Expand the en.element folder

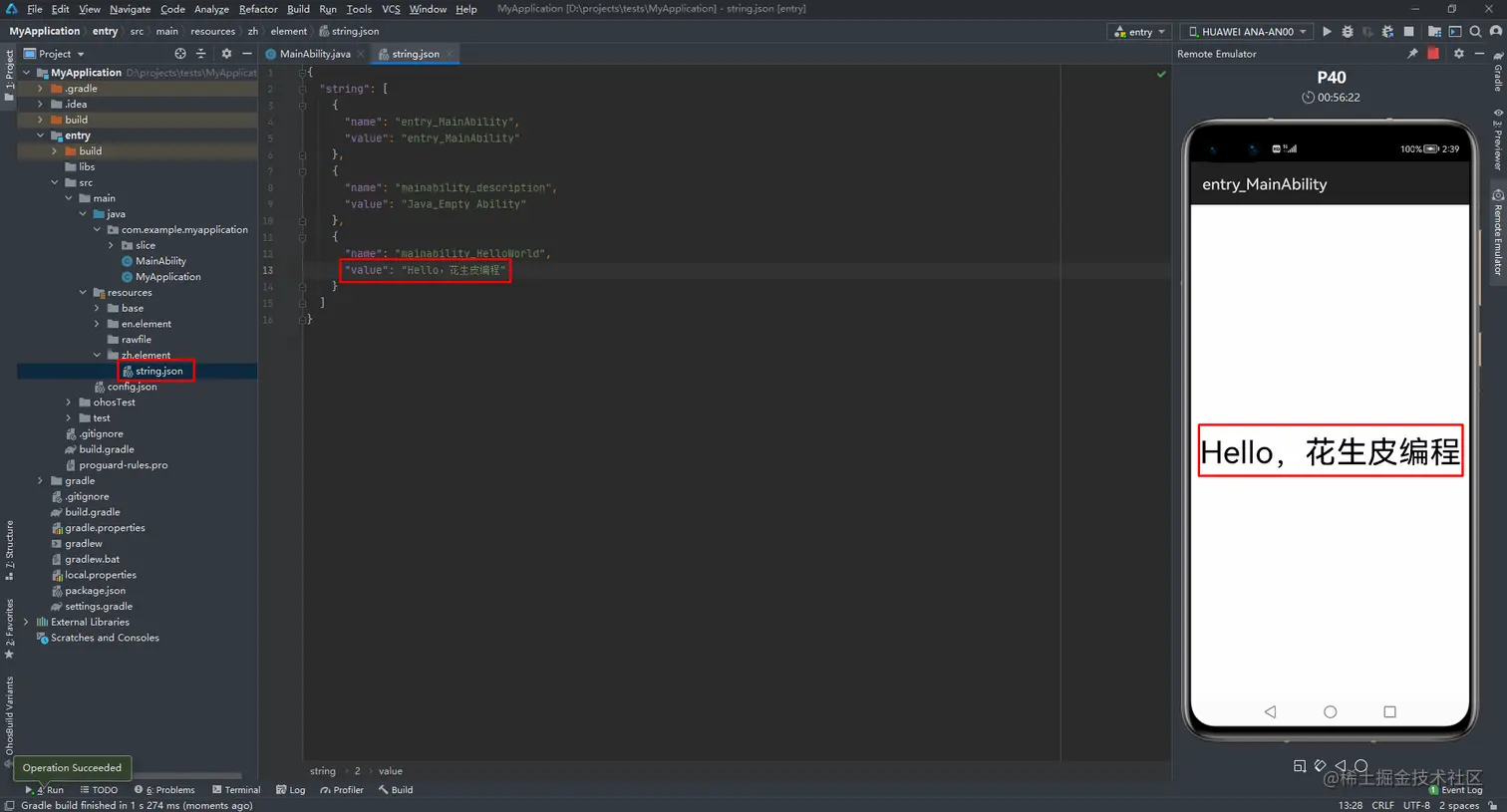tap(97, 324)
